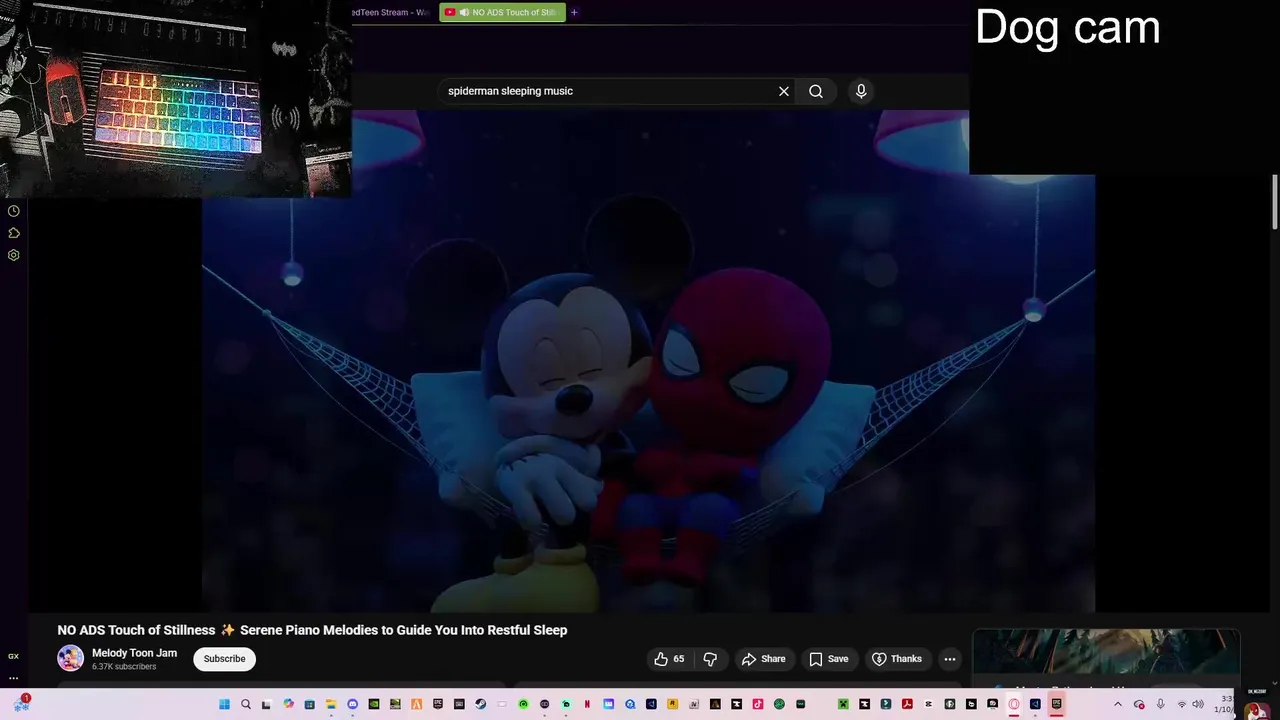Open Copilot from the taskbar
The height and width of the screenshot is (720, 1280).
[x=288, y=704]
